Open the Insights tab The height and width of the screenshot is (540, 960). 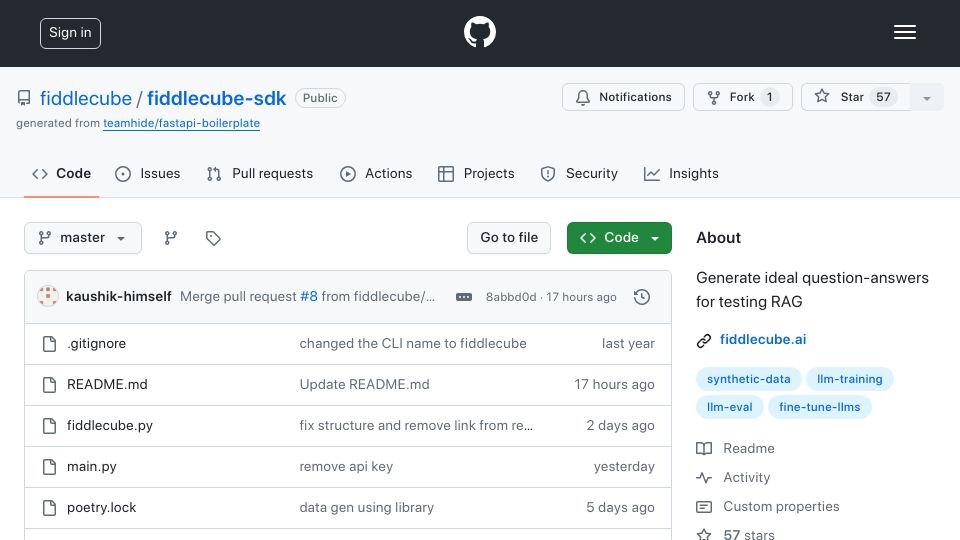pyautogui.click(x=681, y=174)
